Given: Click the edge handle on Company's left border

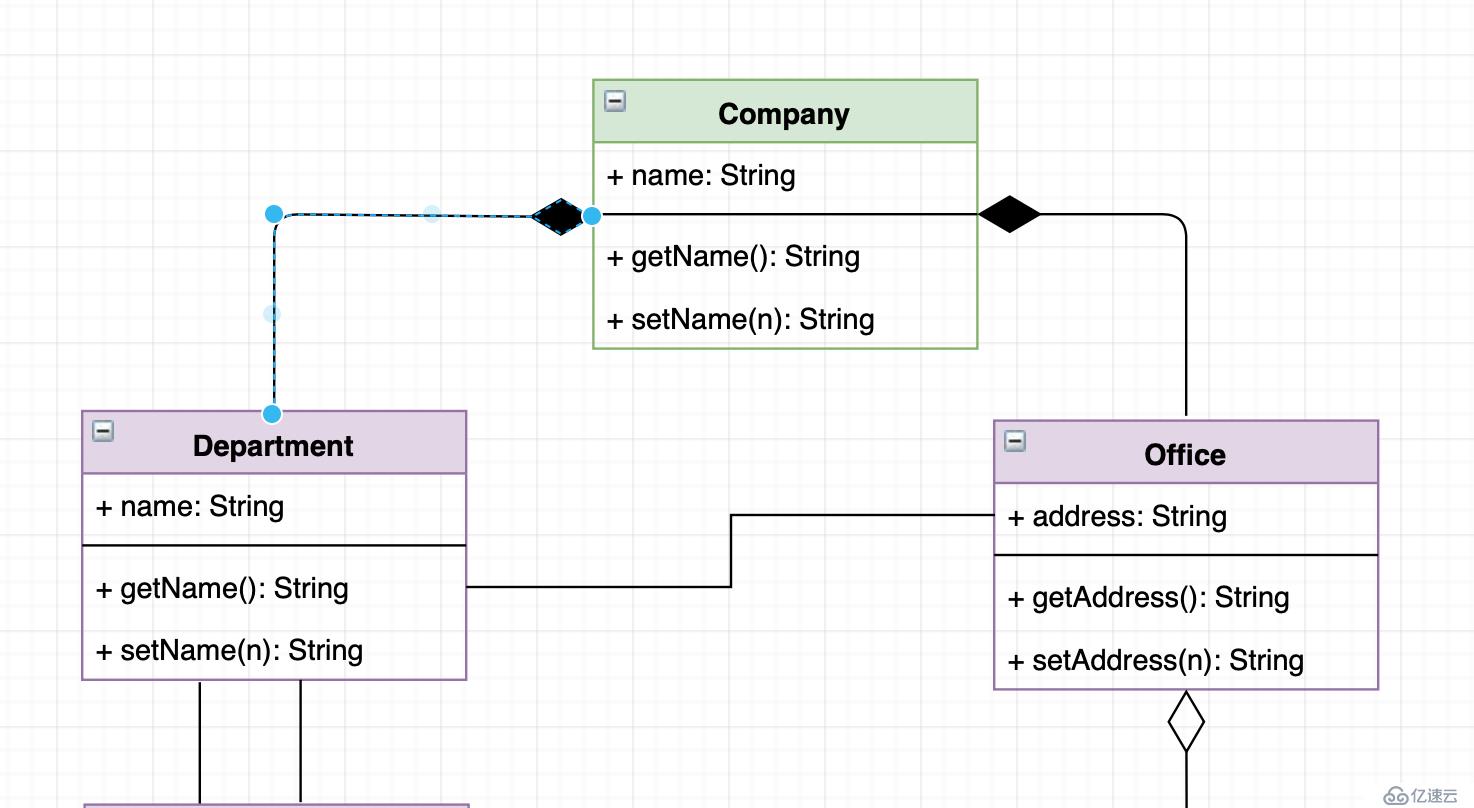Looking at the screenshot, I should [x=592, y=215].
